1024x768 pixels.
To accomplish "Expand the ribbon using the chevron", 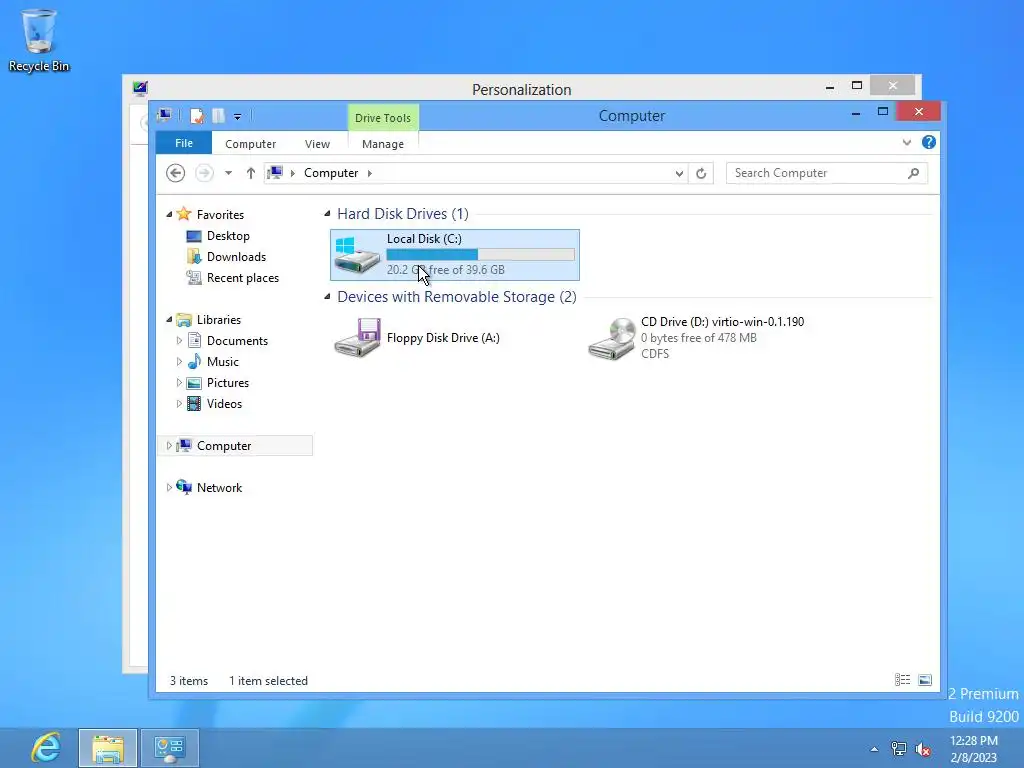I will (x=906, y=142).
